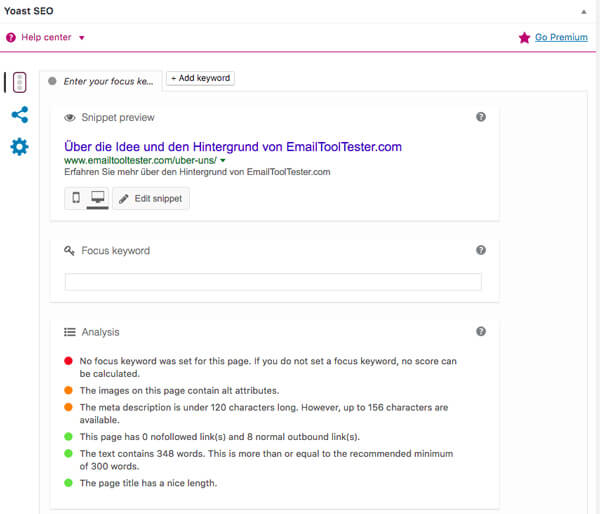Click the red bullet for no focus keyword

pyautogui.click(x=68, y=361)
